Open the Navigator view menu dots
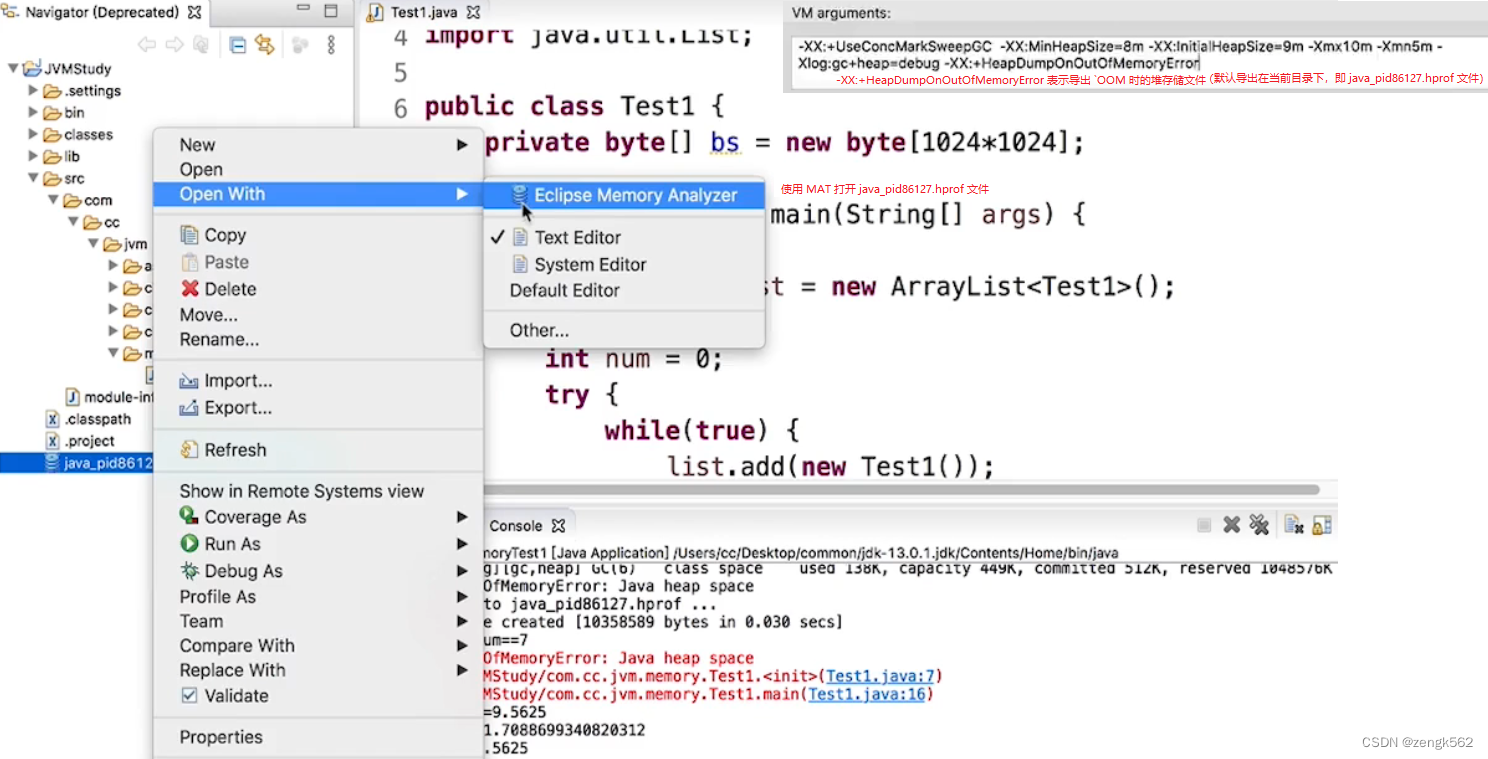Screen dimensions: 1488x759 332,44
